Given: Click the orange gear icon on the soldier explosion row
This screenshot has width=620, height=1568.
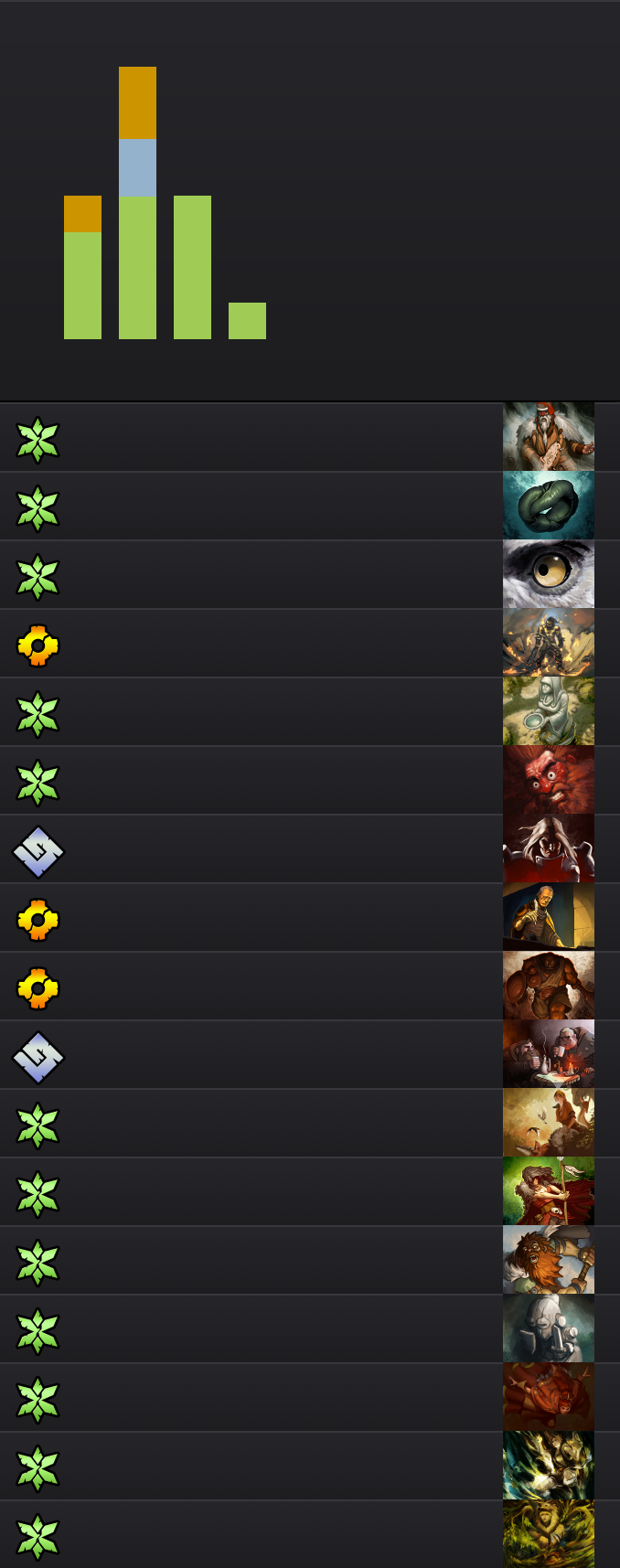Looking at the screenshot, I should tap(37, 645).
